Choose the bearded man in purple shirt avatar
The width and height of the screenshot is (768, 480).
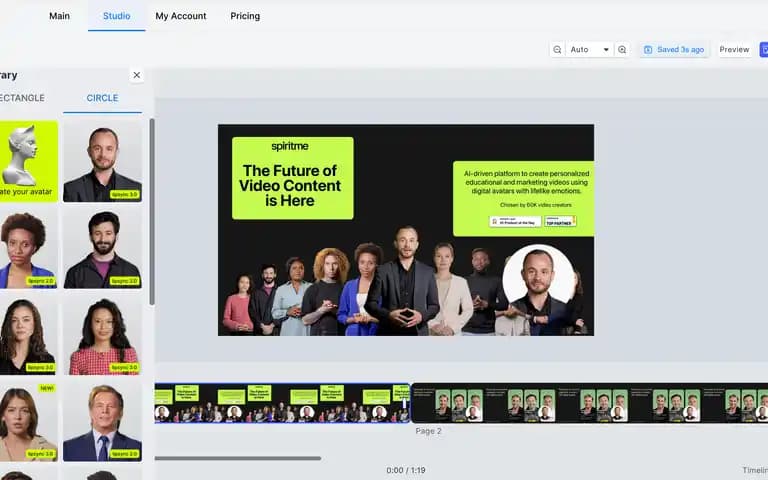(x=102, y=249)
